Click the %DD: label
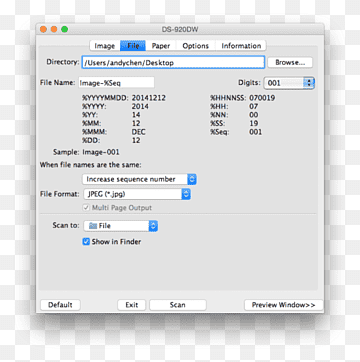Viewport: 360px width, 362px height. (x=92, y=140)
